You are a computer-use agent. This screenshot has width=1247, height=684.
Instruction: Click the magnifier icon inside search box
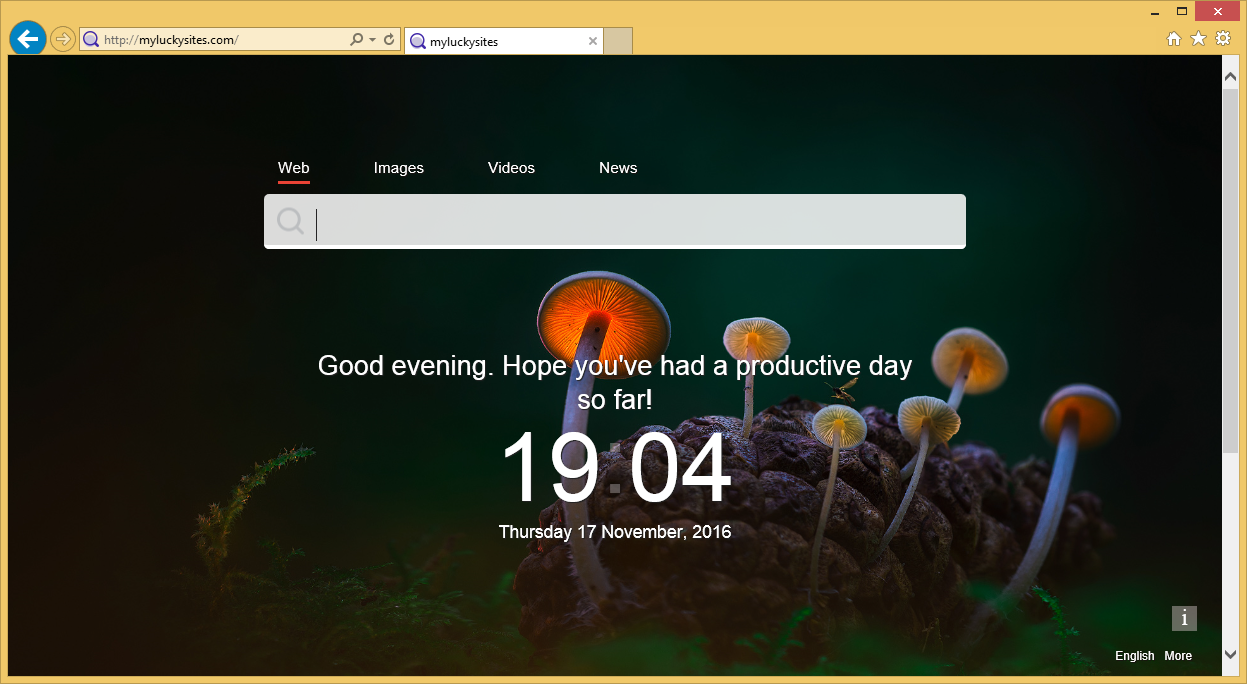pyautogui.click(x=290, y=221)
